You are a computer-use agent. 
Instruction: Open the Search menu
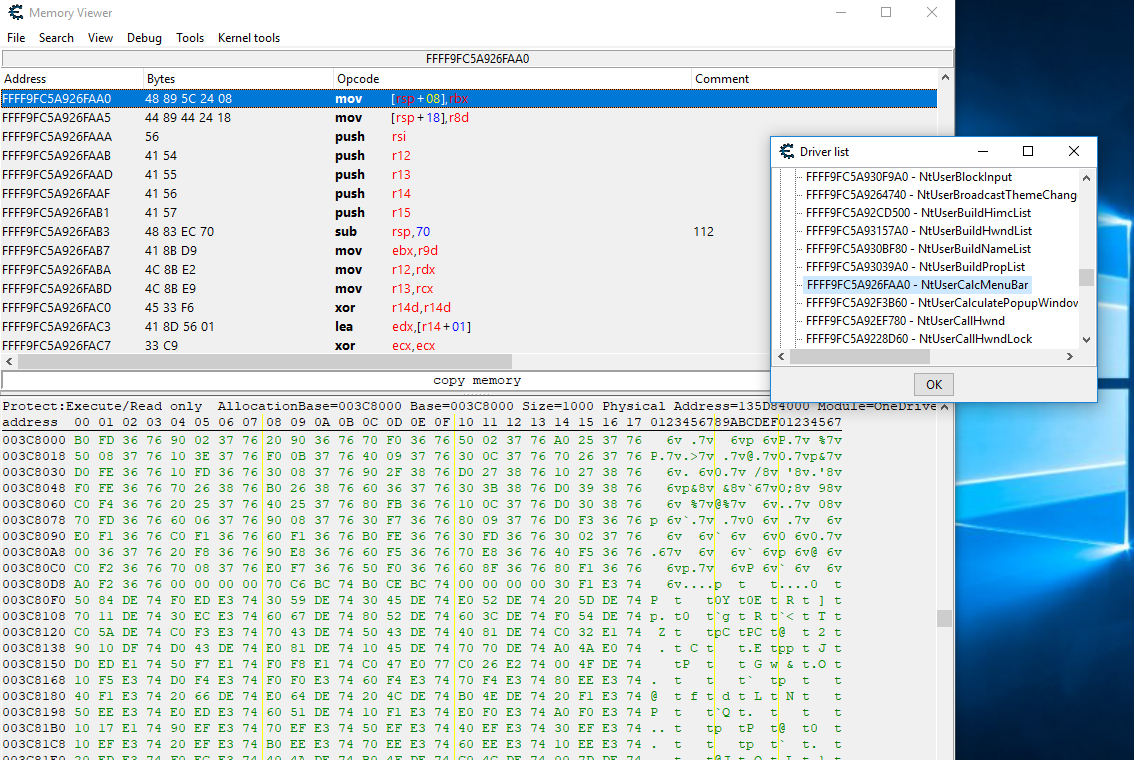coord(56,38)
